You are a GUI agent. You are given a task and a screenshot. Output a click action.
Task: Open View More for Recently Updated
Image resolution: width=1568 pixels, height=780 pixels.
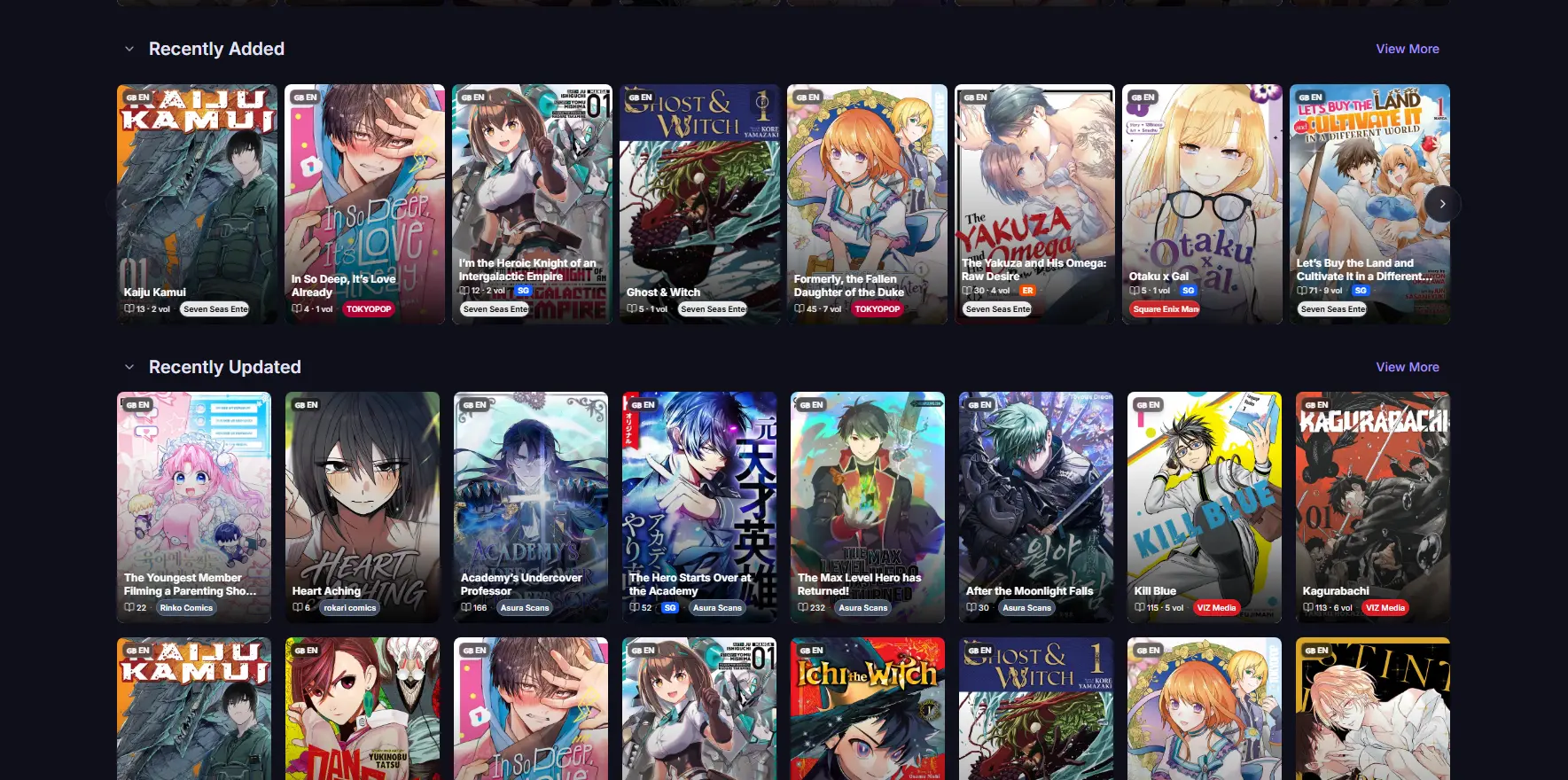1407,367
